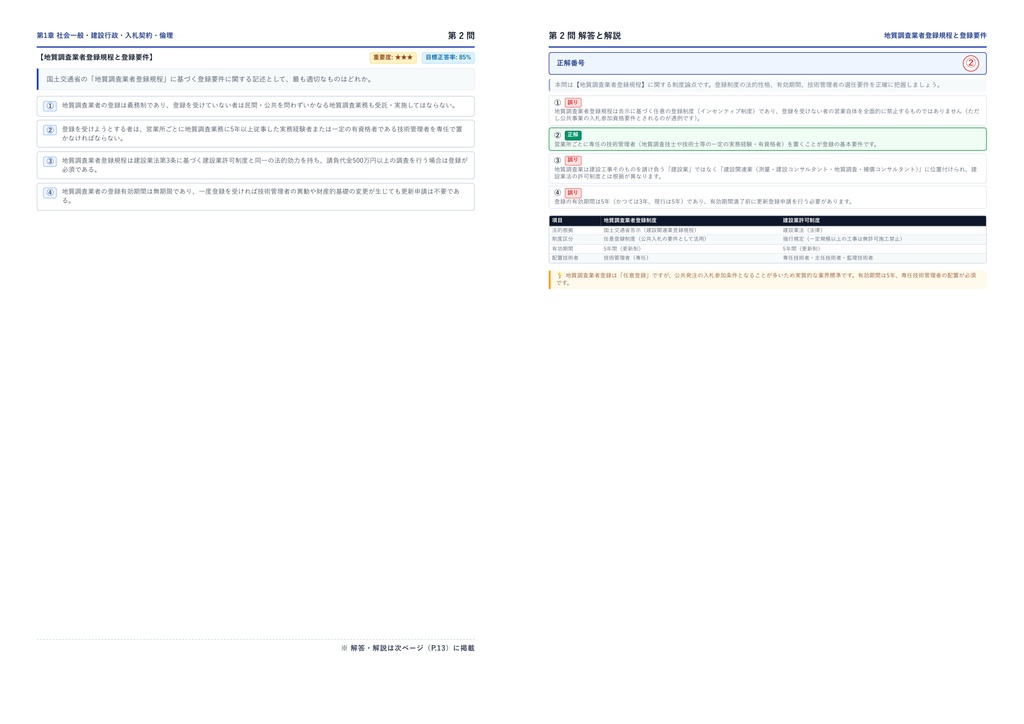Select answer option ② about 技術管理者
This screenshot has width=1024, height=724.
[255, 134]
